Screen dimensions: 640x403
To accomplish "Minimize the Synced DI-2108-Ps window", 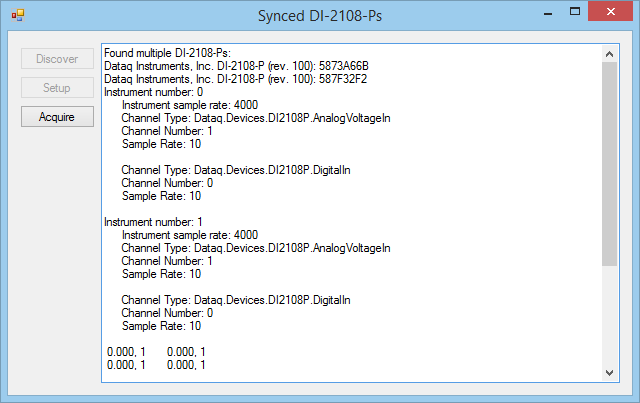I will pyautogui.click(x=548, y=12).
